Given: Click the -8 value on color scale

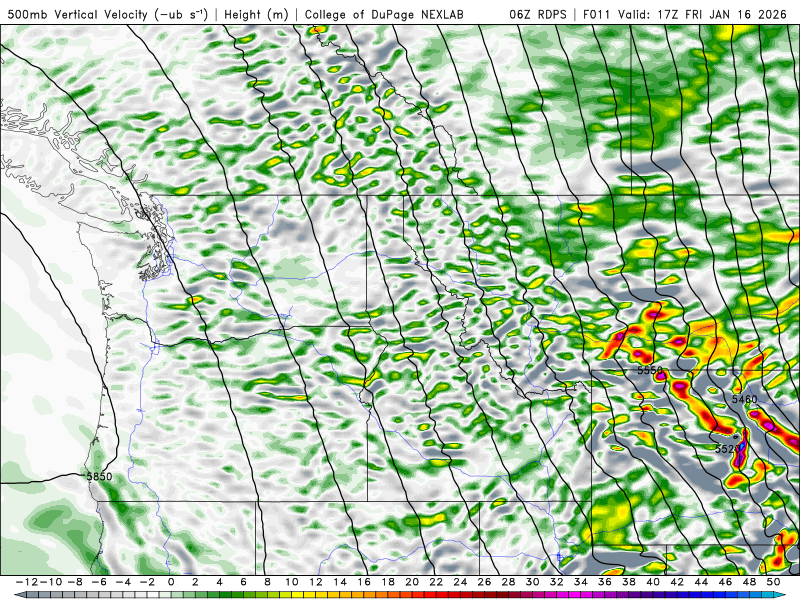Looking at the screenshot, I should (x=74, y=582).
